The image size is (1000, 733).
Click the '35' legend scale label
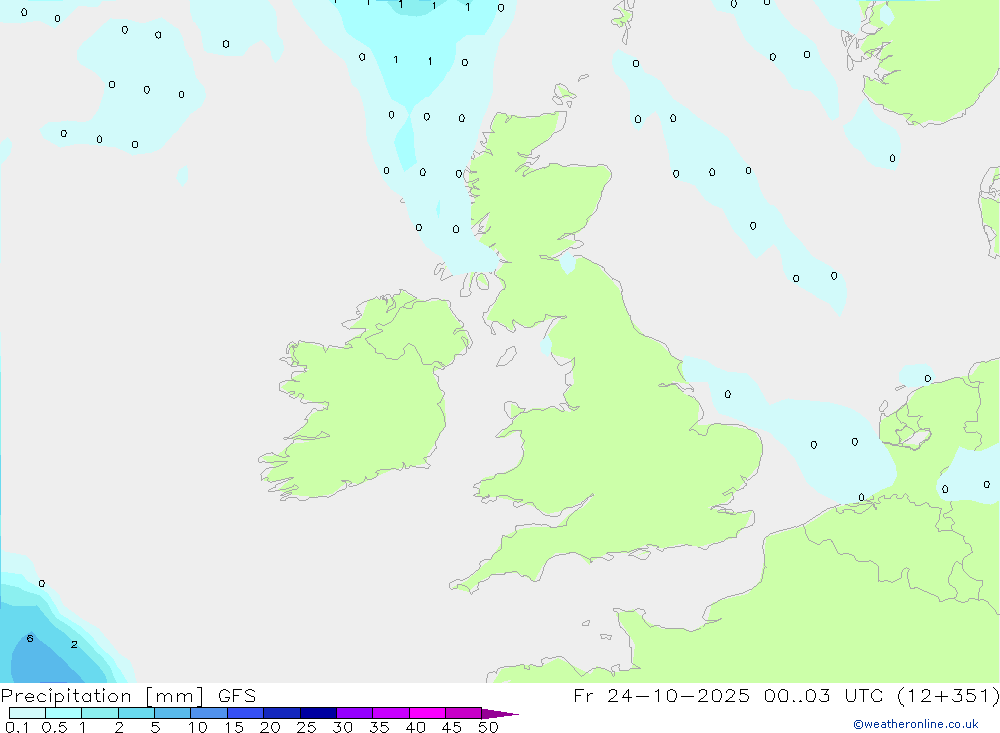pyautogui.click(x=379, y=727)
